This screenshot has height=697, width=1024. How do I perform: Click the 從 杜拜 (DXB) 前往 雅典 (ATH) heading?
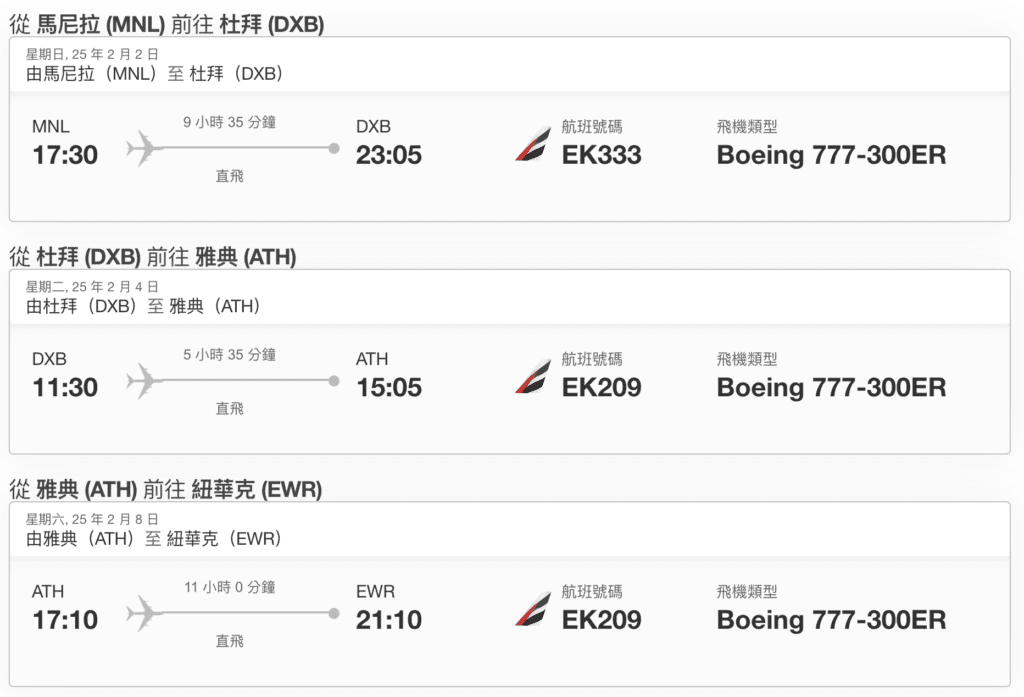coord(153,257)
